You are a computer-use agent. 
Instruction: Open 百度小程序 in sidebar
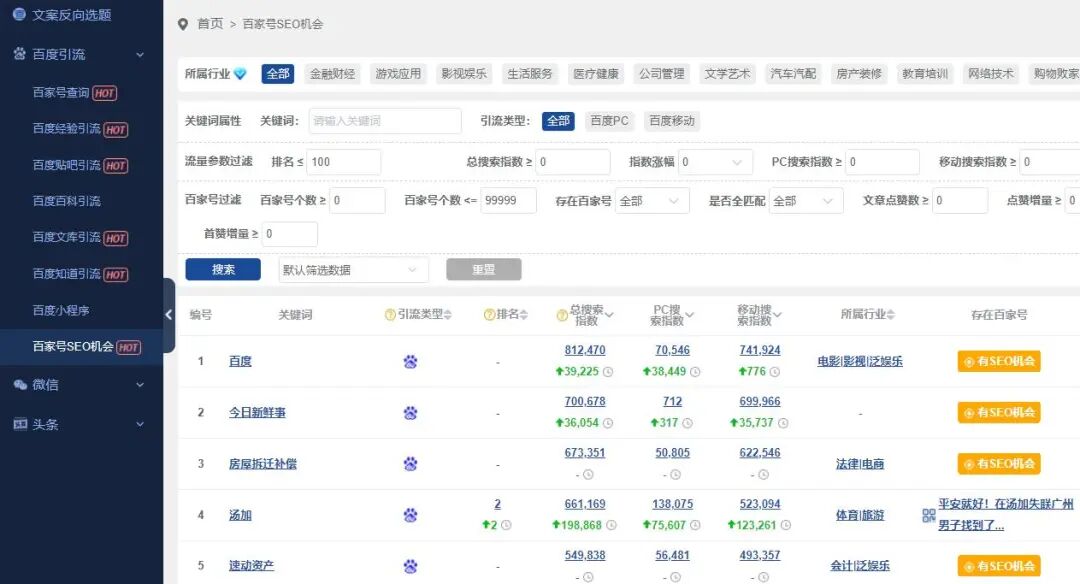coord(61,311)
